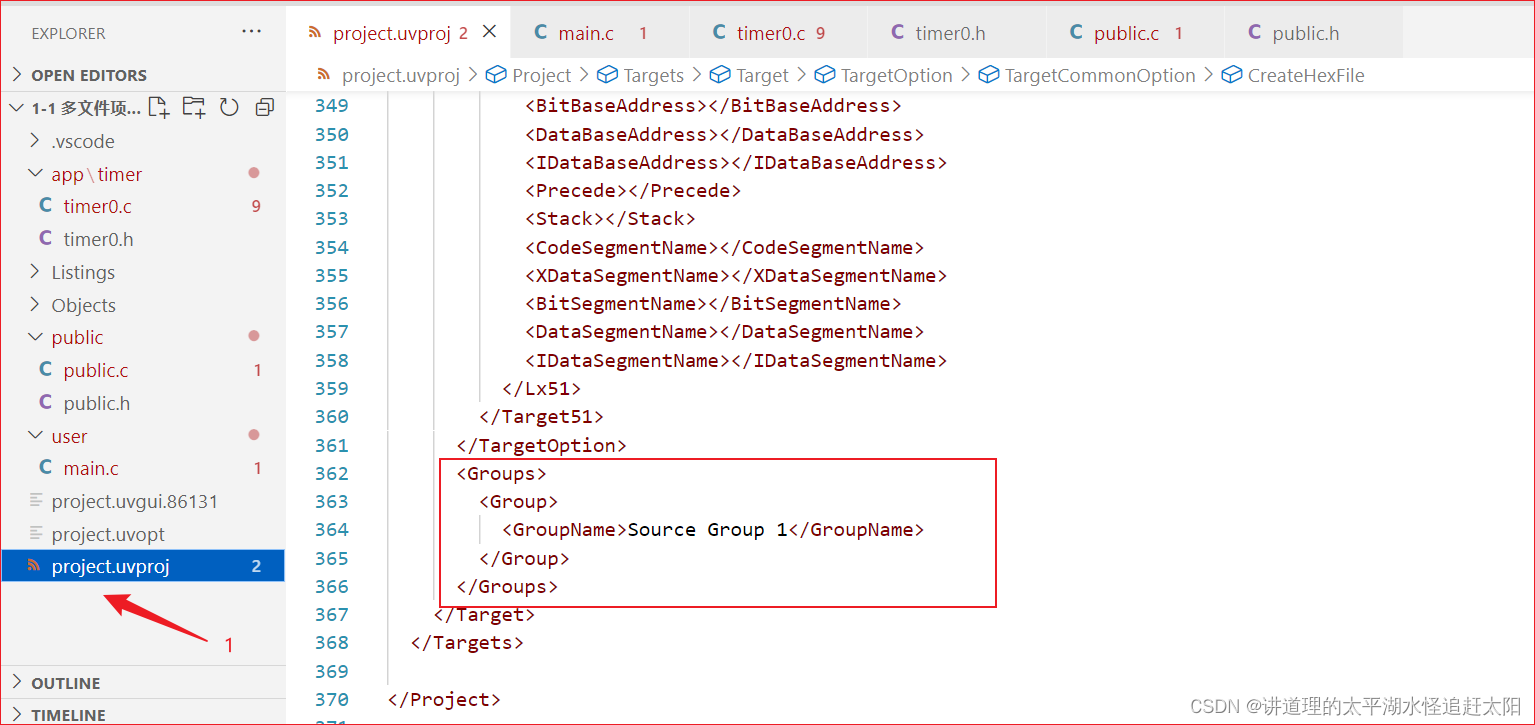Viewport: 1535px width, 725px height.
Task: Click the file icon of project.uvopt
Action: (x=37, y=533)
